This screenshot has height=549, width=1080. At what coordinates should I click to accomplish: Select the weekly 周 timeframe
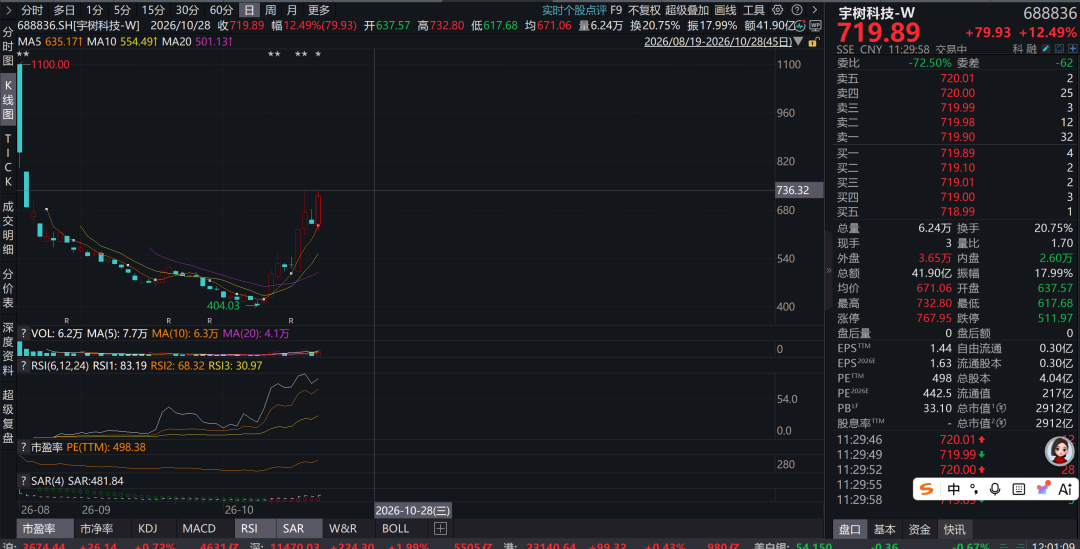[x=271, y=10]
